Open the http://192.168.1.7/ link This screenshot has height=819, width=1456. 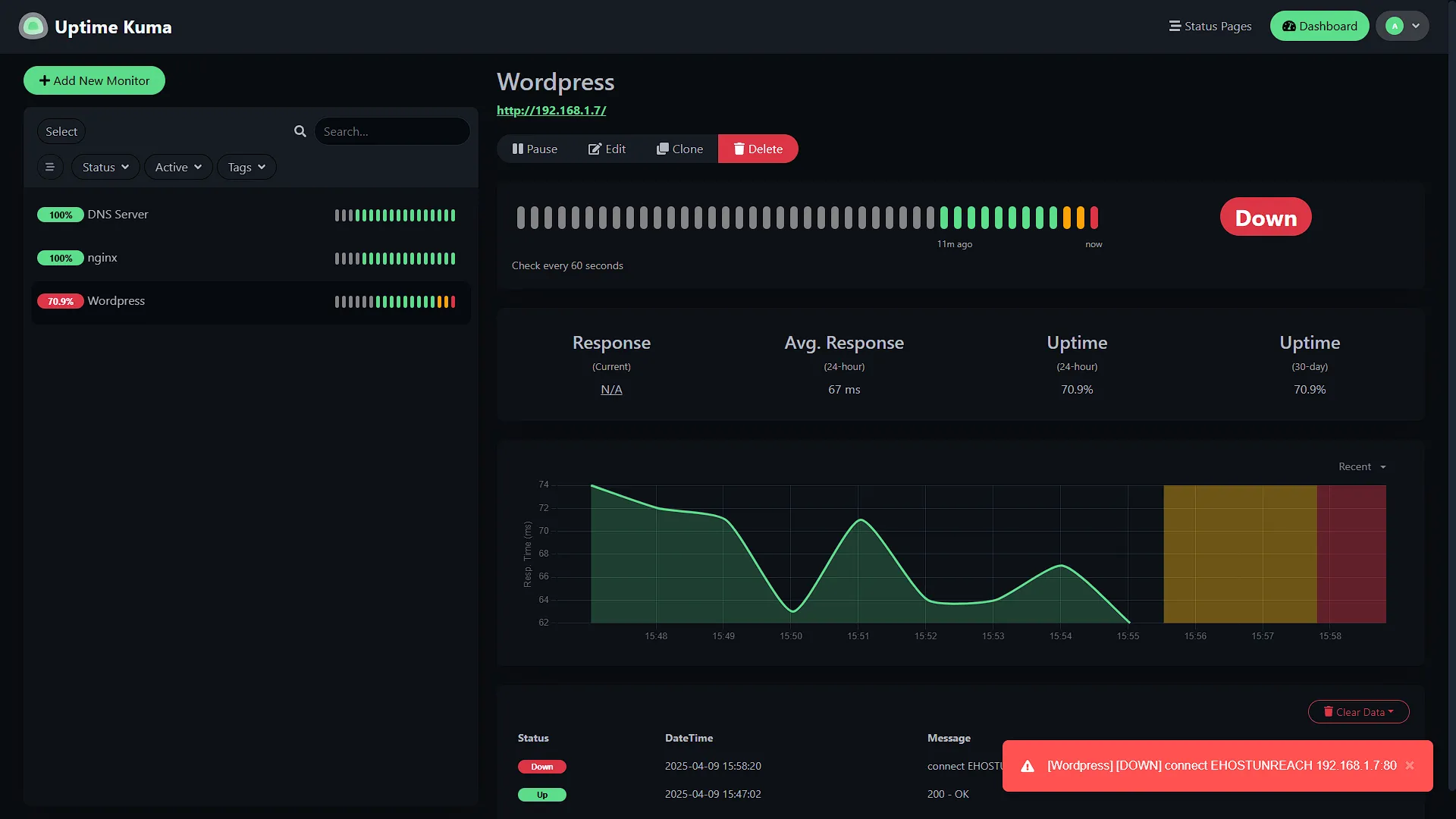coord(551,110)
